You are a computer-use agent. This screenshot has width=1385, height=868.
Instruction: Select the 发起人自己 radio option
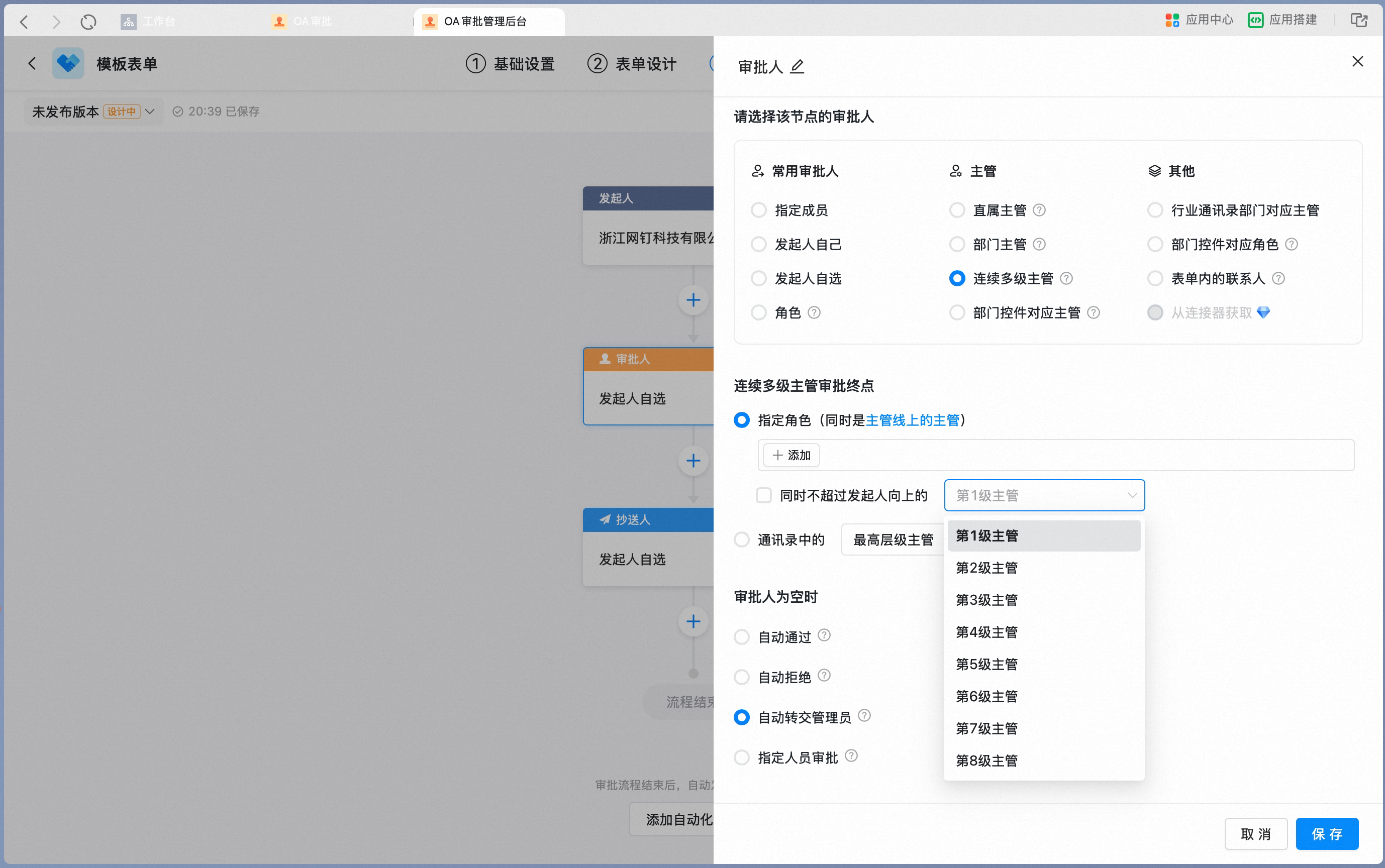[758, 245]
